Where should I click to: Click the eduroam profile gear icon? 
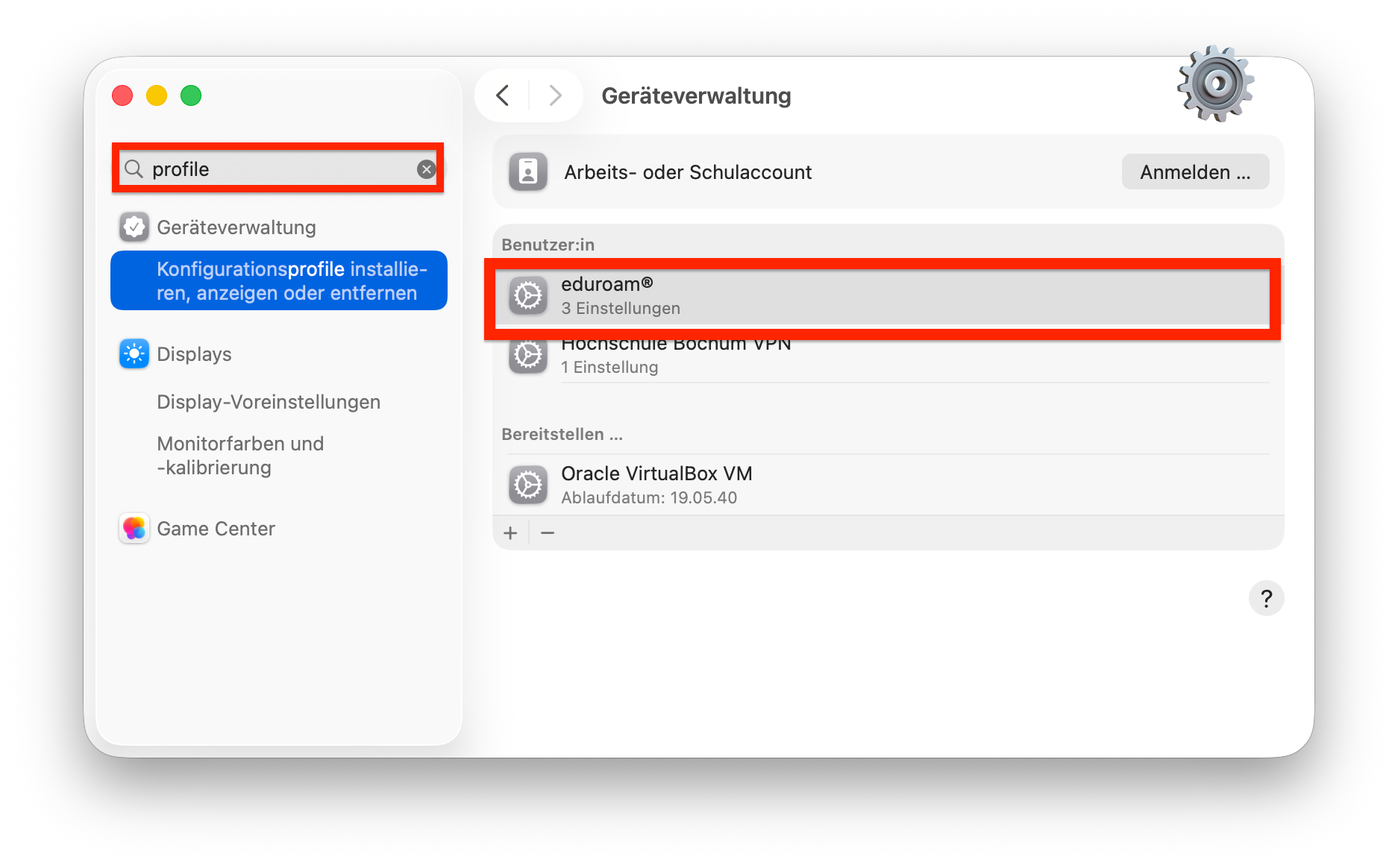click(528, 296)
